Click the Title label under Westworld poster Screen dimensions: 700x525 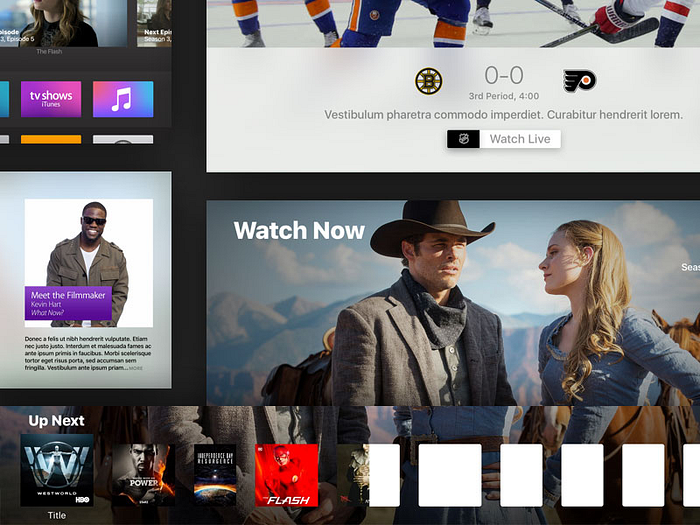pyautogui.click(x=57, y=515)
